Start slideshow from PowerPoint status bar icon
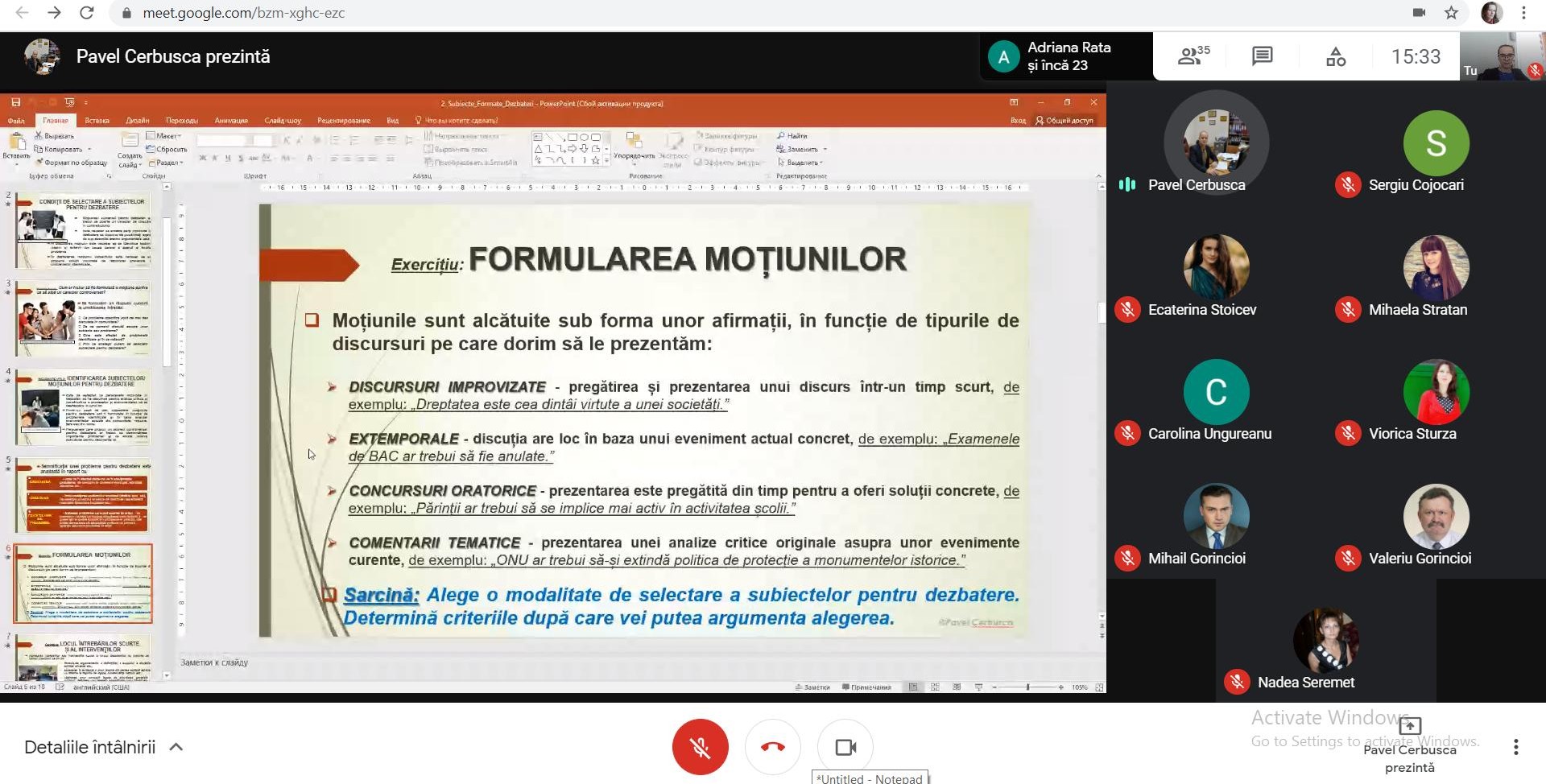This screenshot has width=1546, height=784. [978, 687]
